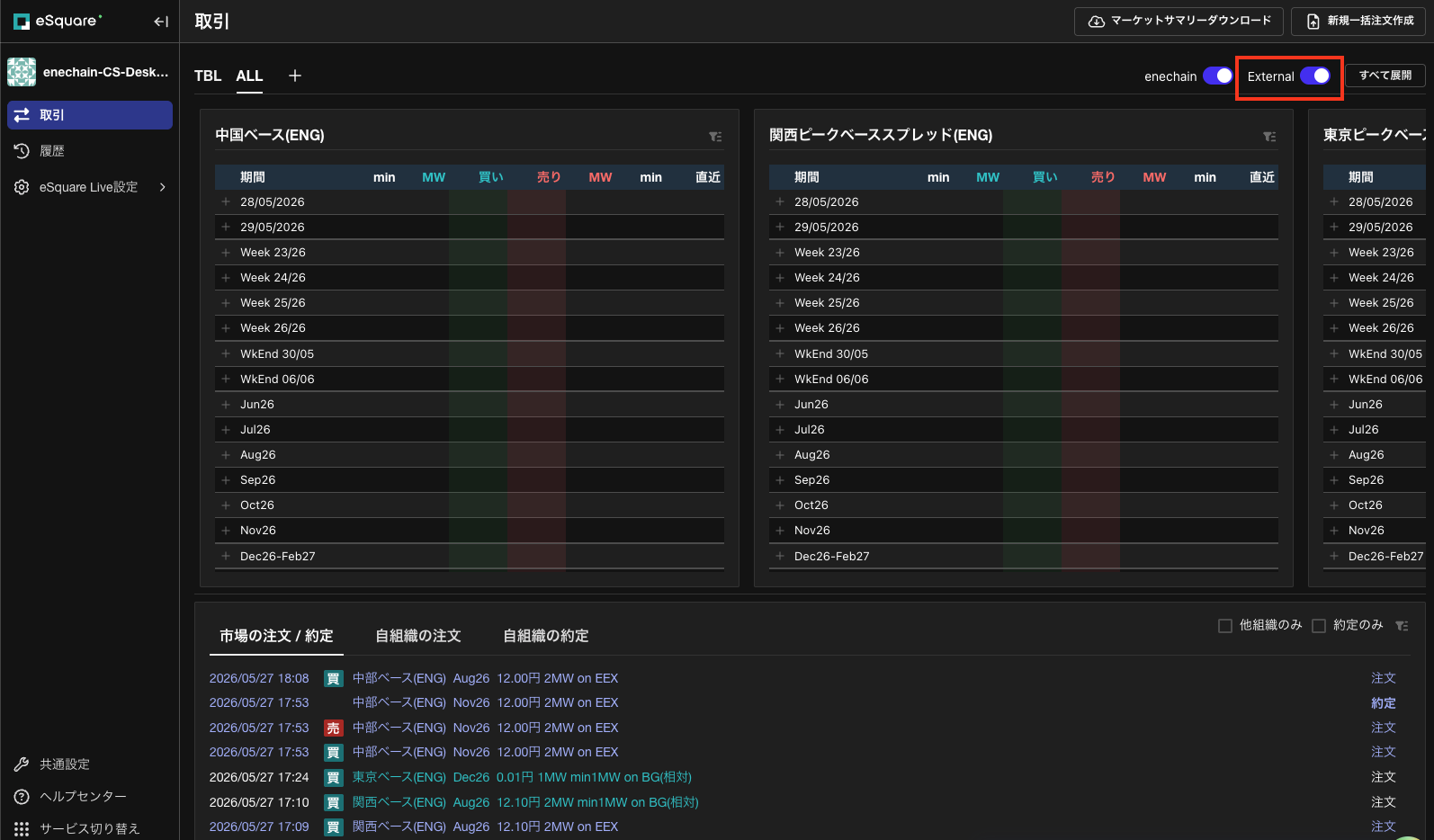Open filter icon on 関西ピークベーススプレッド(ENG) panel
1434x840 pixels.
tap(1269, 137)
